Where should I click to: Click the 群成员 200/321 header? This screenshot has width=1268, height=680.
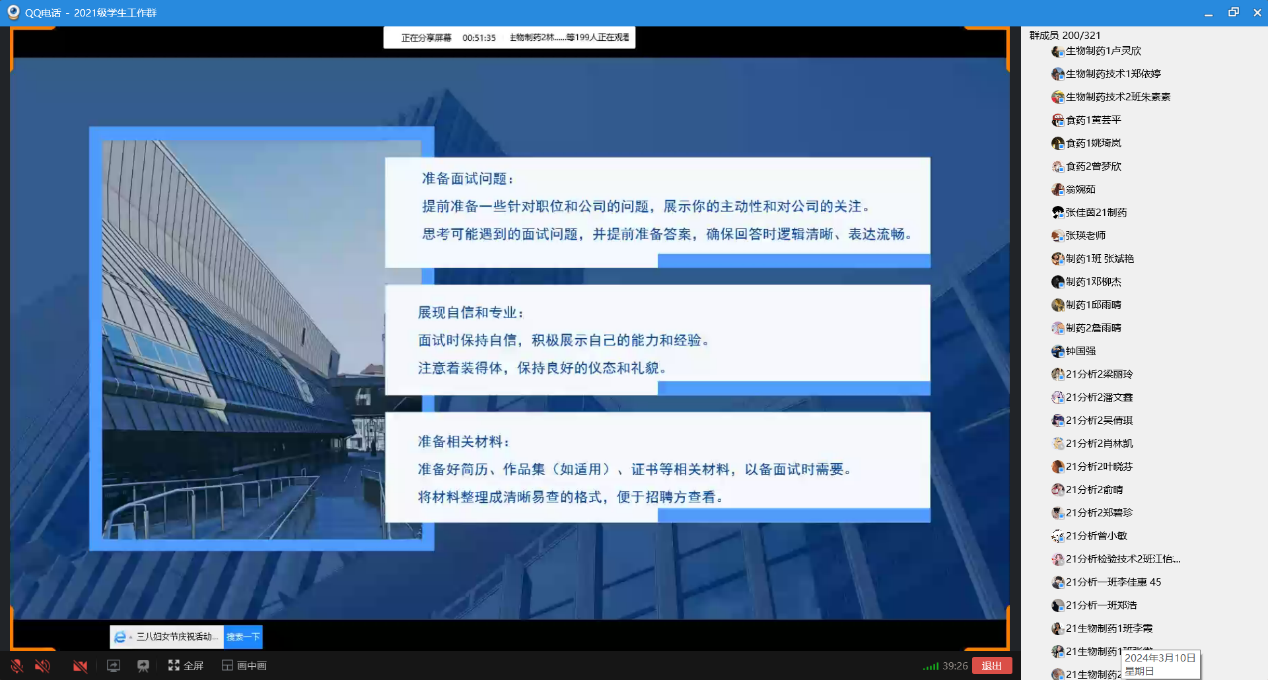tap(1065, 35)
